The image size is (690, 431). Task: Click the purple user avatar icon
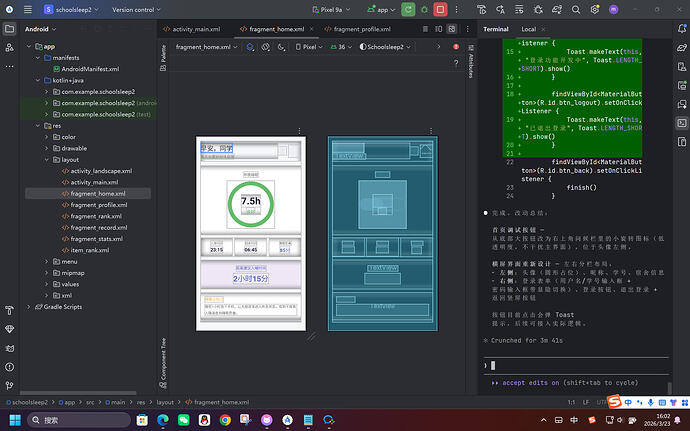pyautogui.click(x=613, y=9)
